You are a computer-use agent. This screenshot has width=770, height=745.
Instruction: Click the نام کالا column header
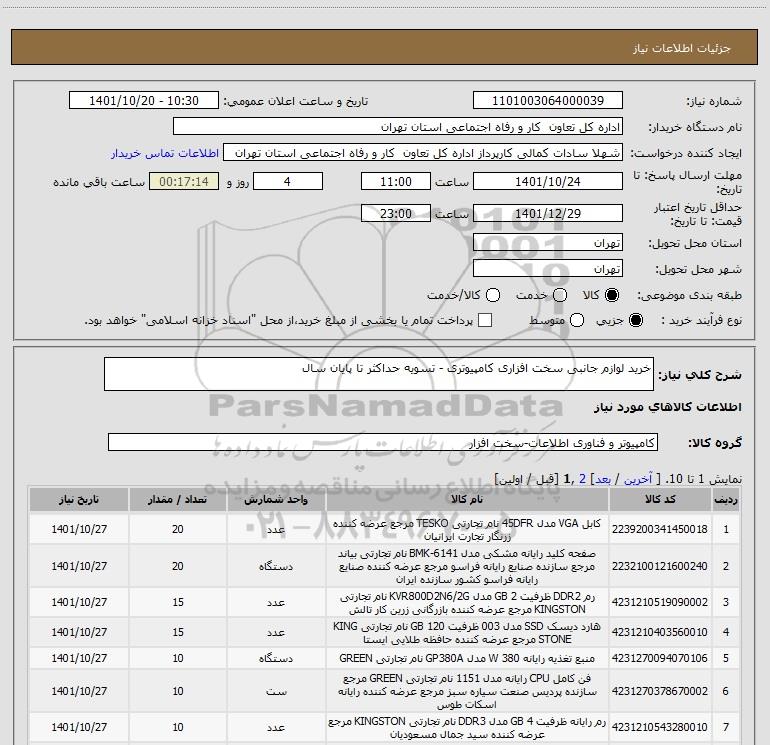click(x=467, y=500)
